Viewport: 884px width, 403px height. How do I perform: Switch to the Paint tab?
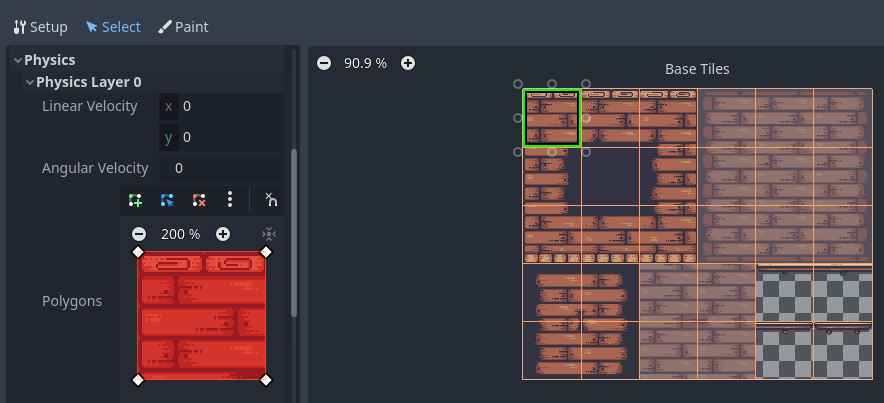183,27
